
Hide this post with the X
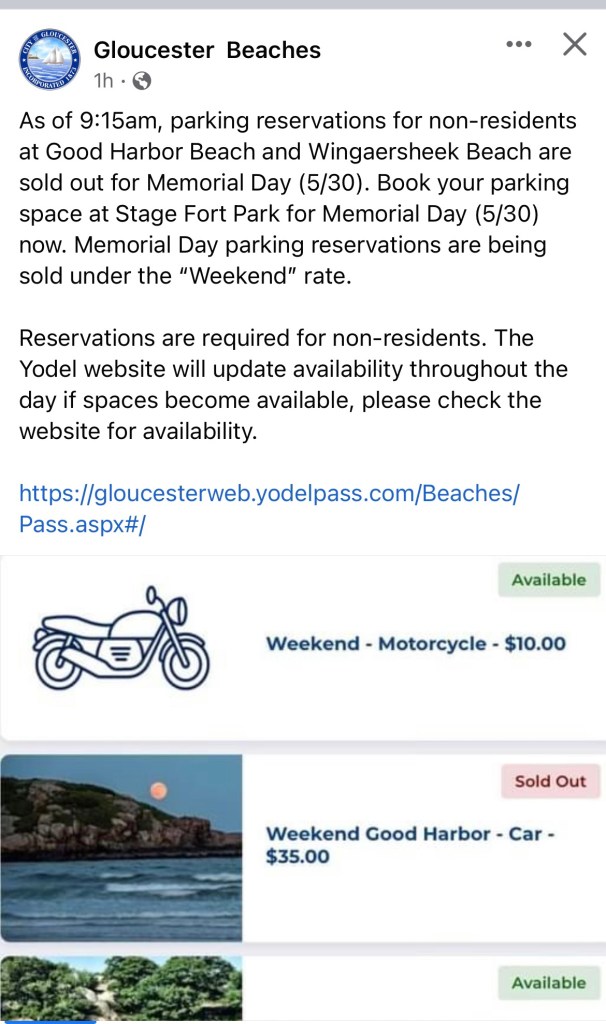(575, 44)
